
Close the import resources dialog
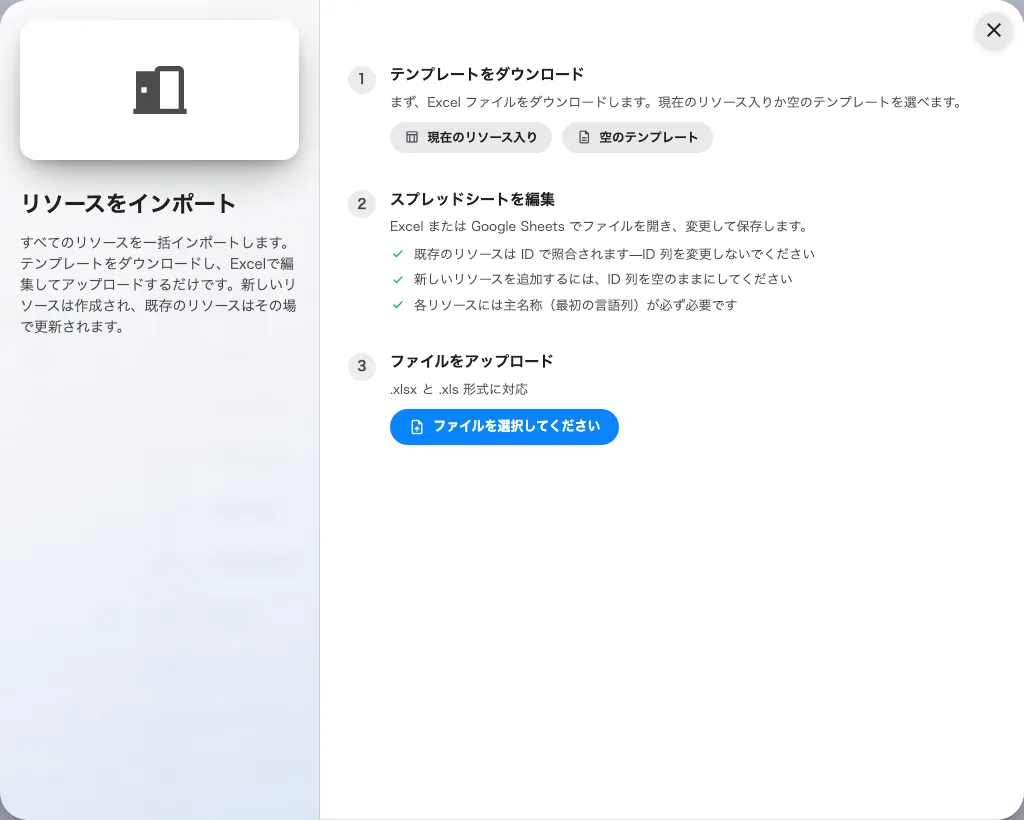(993, 30)
